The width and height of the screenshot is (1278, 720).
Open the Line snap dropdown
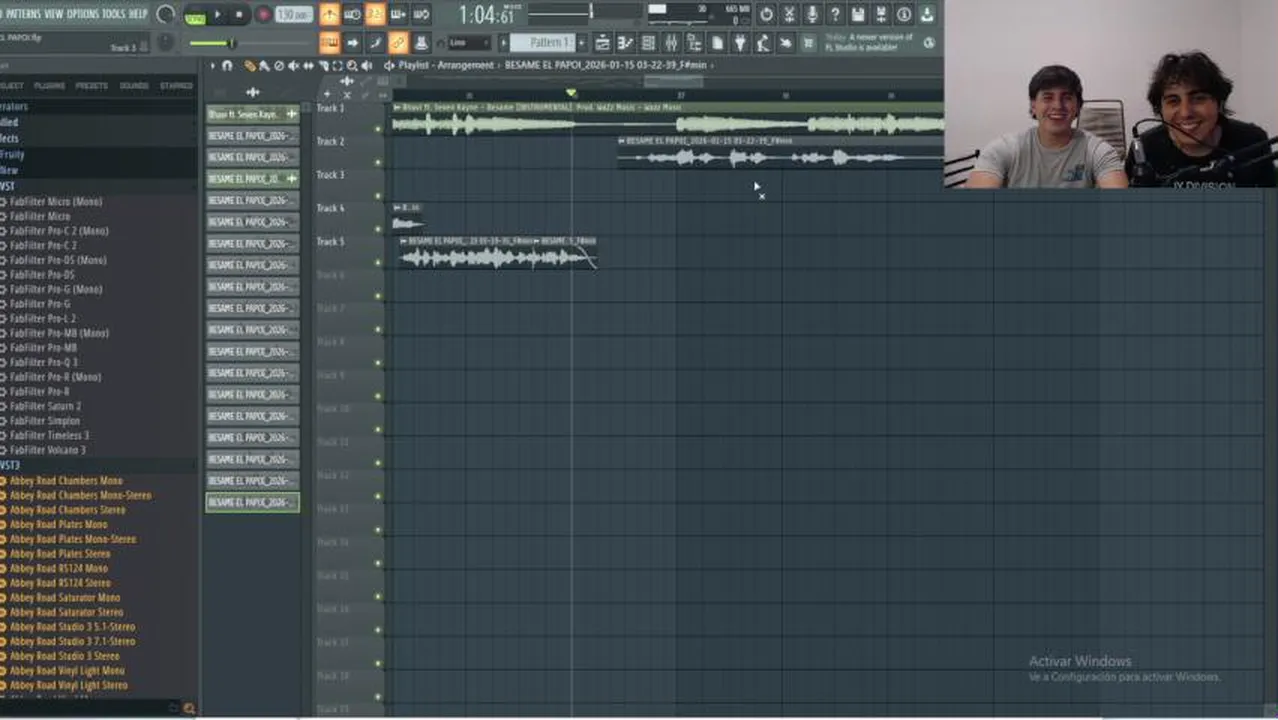point(469,43)
